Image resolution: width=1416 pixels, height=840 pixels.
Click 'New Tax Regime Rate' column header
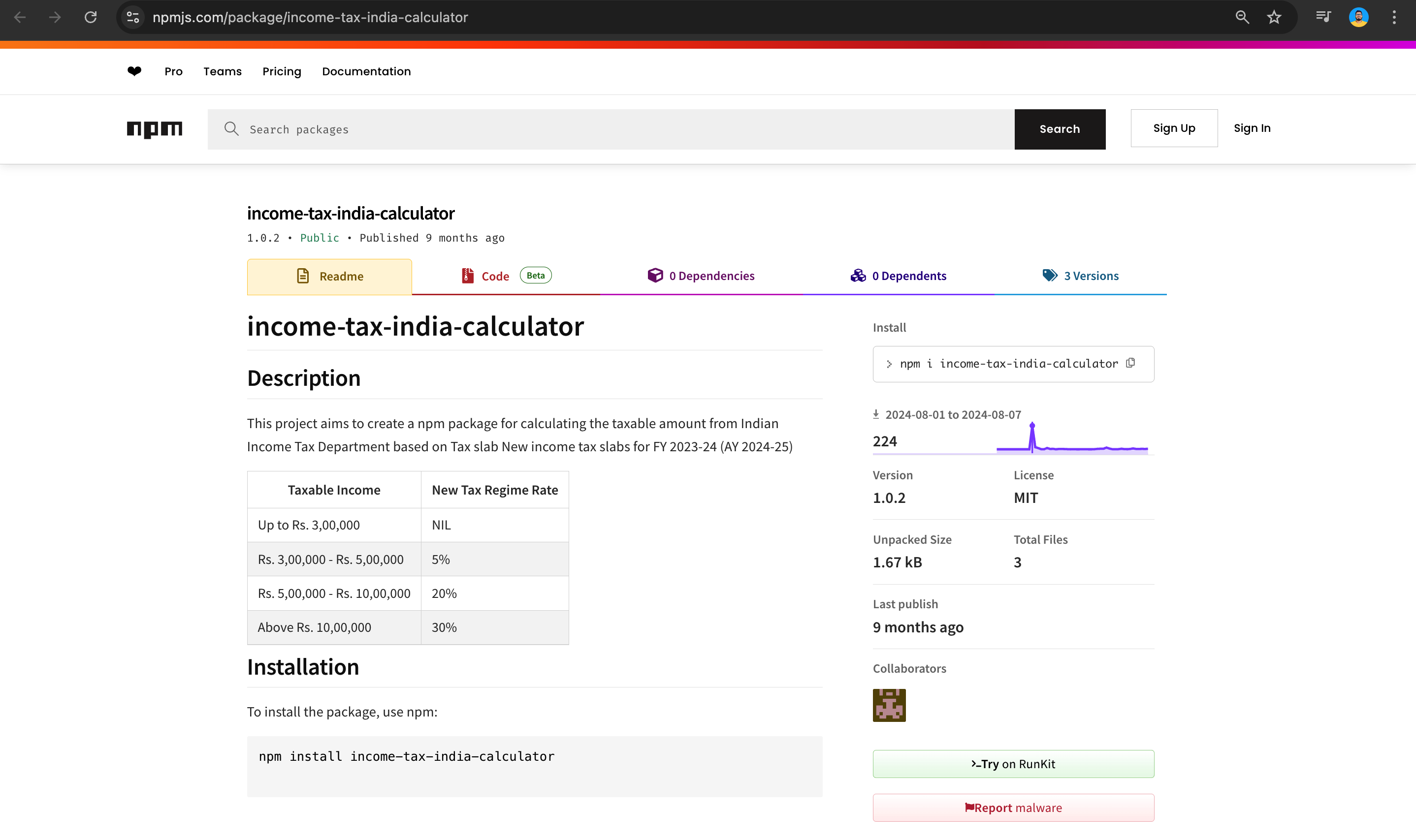(494, 490)
